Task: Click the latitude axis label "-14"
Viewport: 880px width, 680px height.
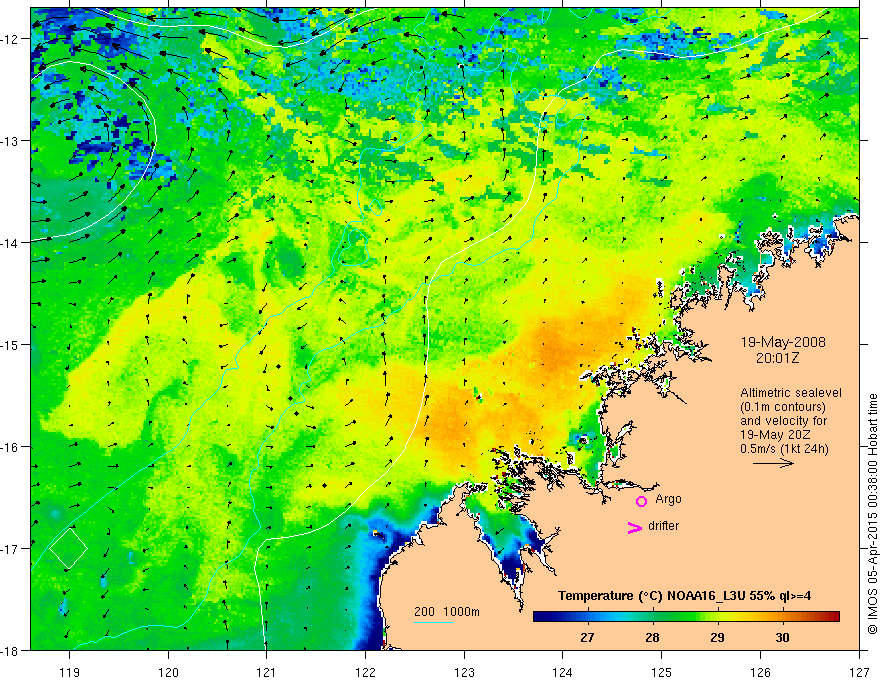Action: [10, 243]
